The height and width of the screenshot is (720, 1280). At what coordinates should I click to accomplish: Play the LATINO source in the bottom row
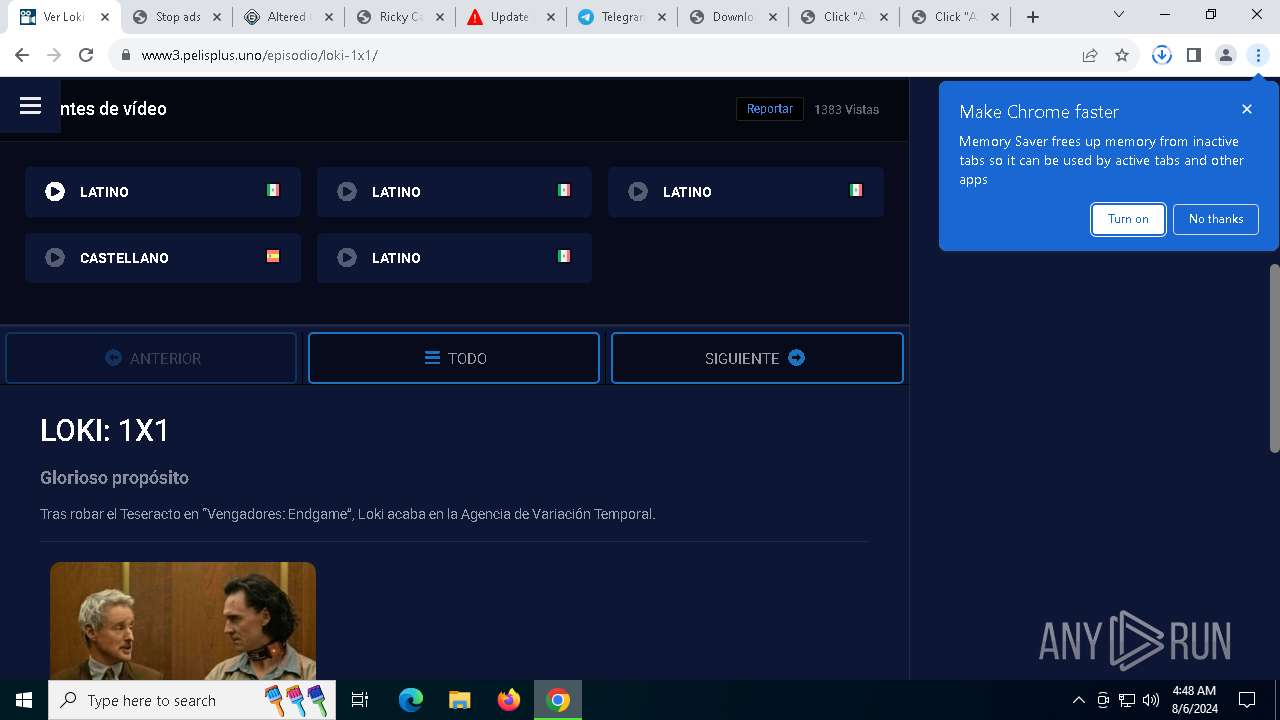tap(454, 258)
